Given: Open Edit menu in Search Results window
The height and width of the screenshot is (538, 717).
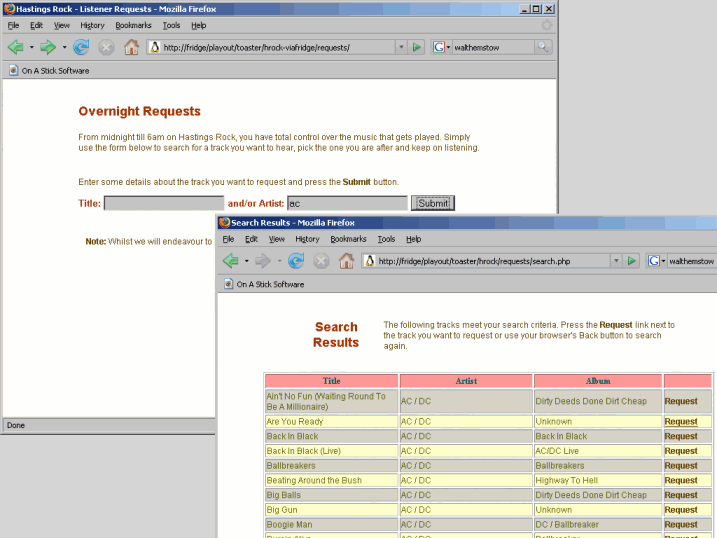Looking at the screenshot, I should 251,239.
